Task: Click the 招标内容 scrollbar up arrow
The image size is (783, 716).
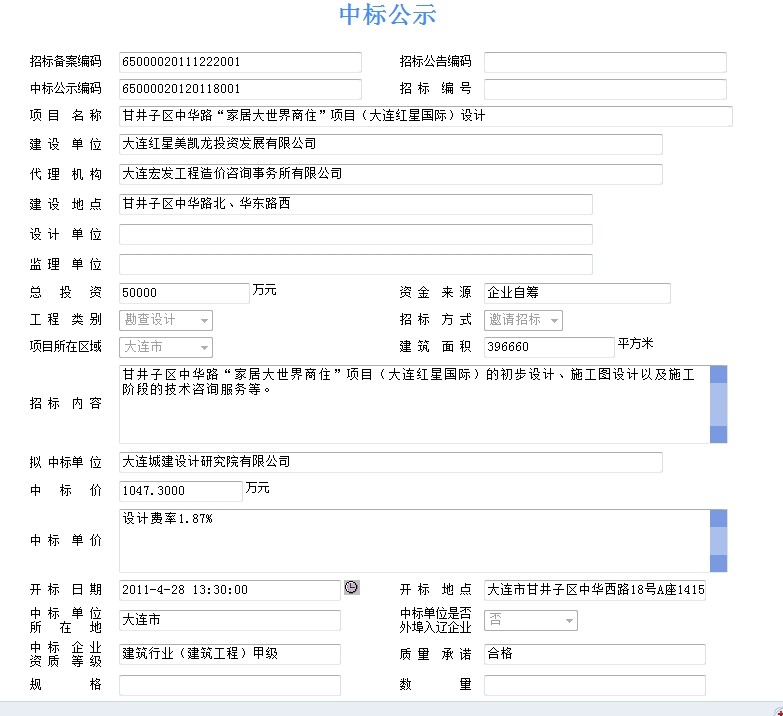Action: click(x=719, y=374)
